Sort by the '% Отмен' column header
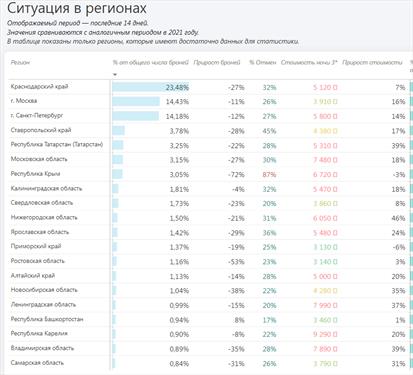This screenshot has width=413, height=375. pyautogui.click(x=263, y=63)
